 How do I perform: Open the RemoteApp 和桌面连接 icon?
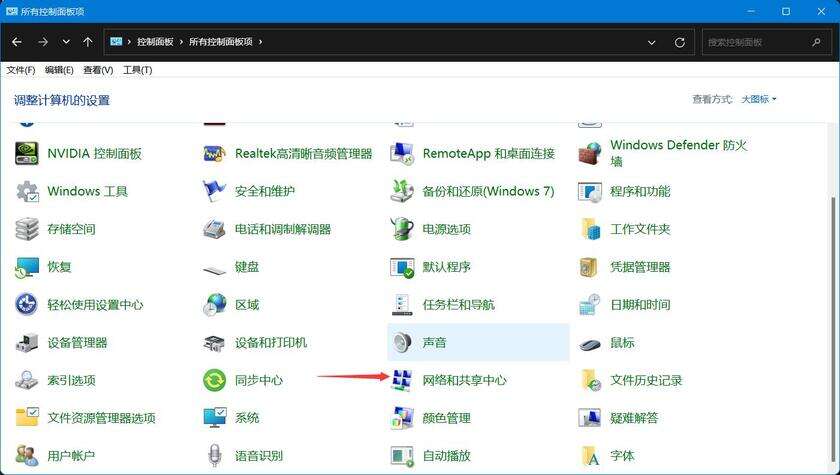(x=402, y=154)
